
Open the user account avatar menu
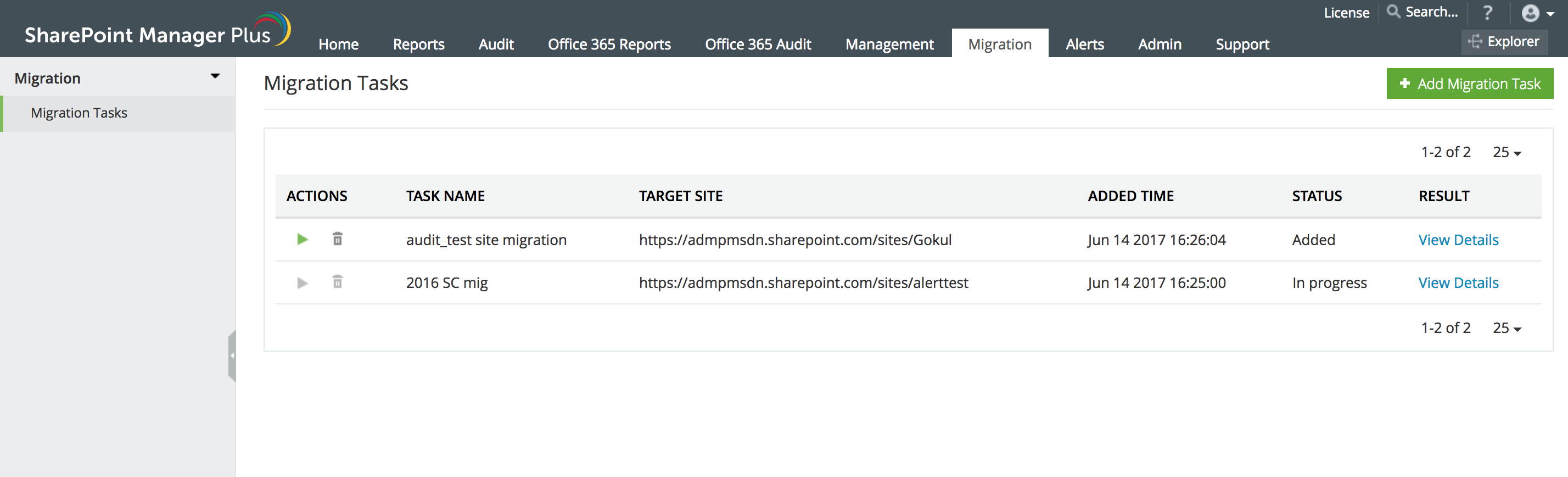pos(1536,13)
